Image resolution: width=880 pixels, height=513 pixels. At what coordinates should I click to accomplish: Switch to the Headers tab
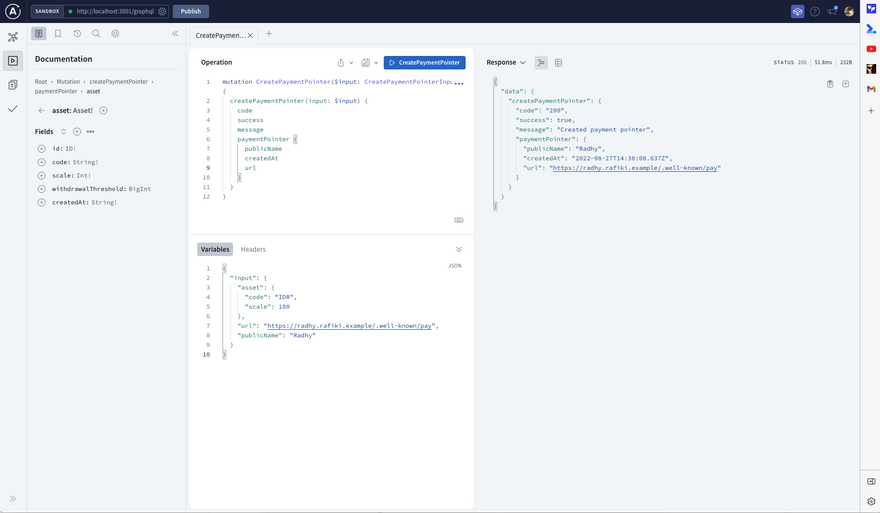click(x=253, y=249)
